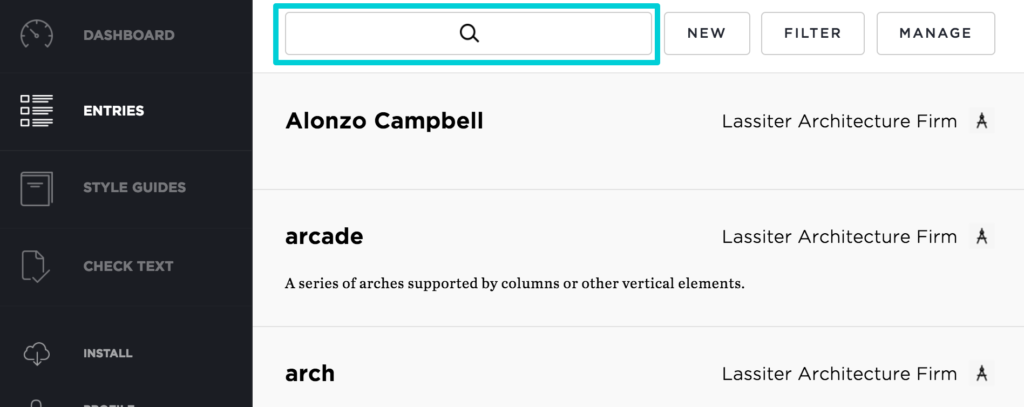Click compass icon on arcade entry row

(x=981, y=236)
